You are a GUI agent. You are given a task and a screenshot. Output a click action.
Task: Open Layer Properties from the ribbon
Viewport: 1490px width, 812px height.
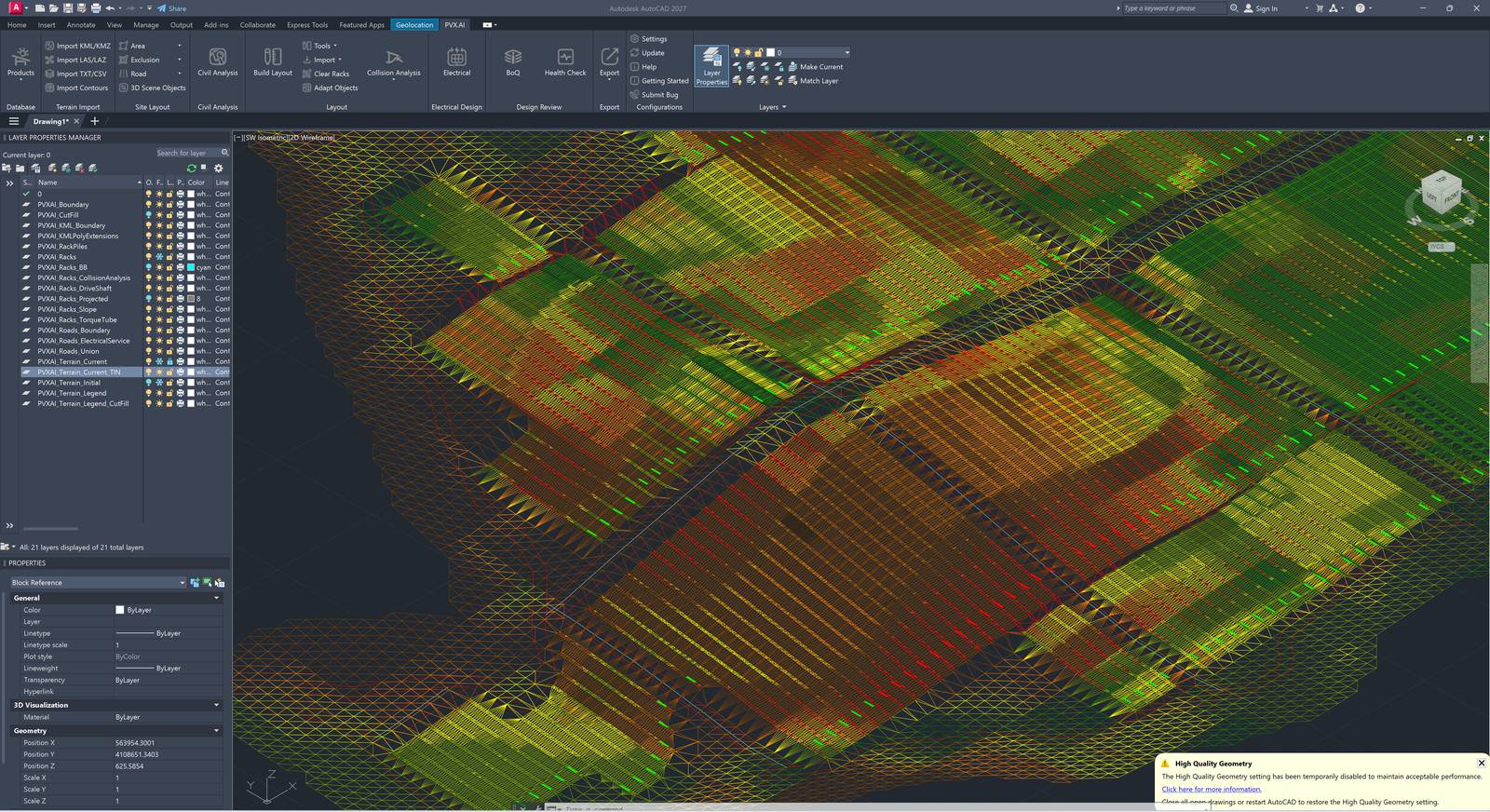click(x=711, y=66)
